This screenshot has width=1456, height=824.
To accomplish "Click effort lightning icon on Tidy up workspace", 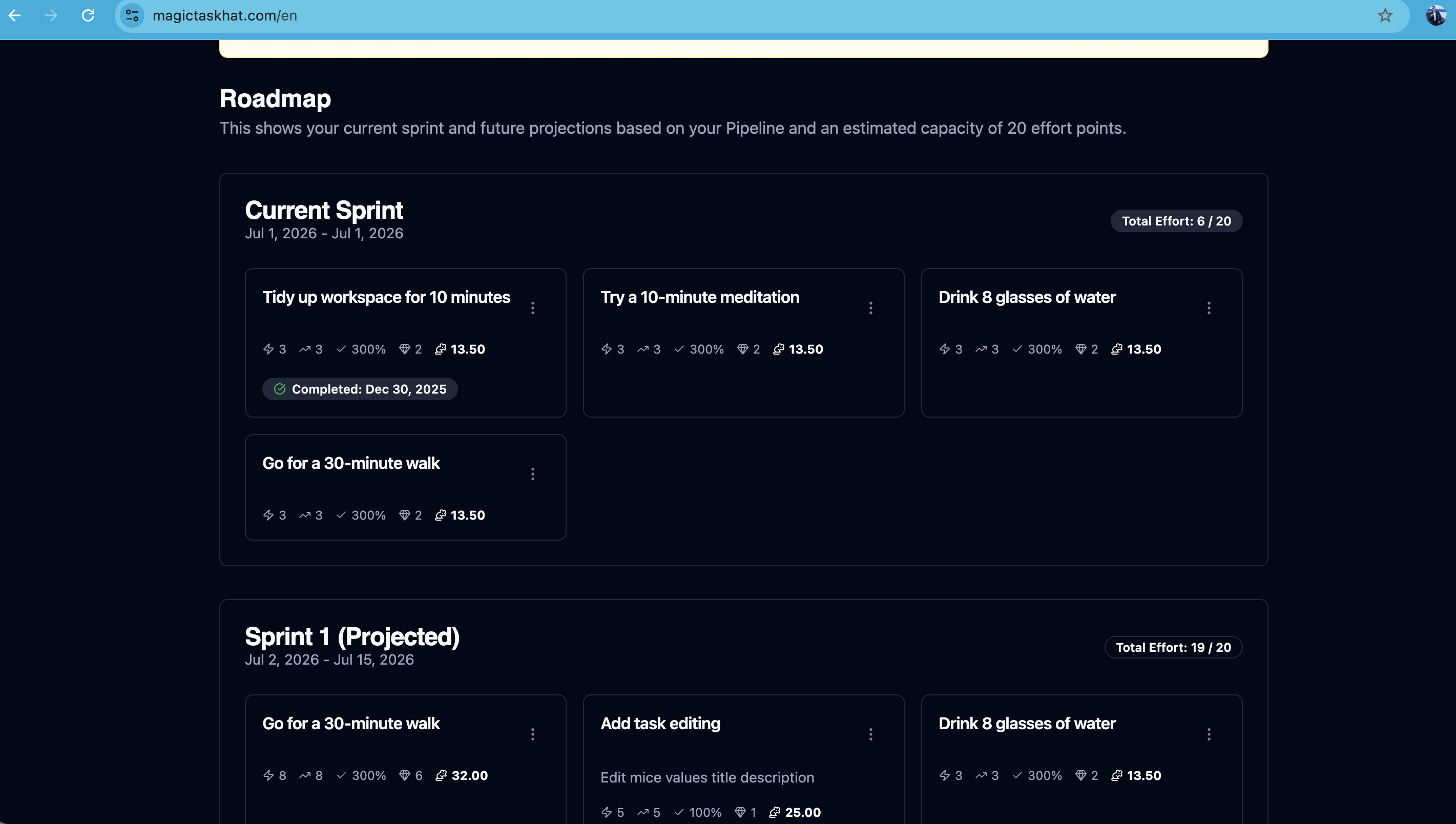I will click(x=268, y=348).
